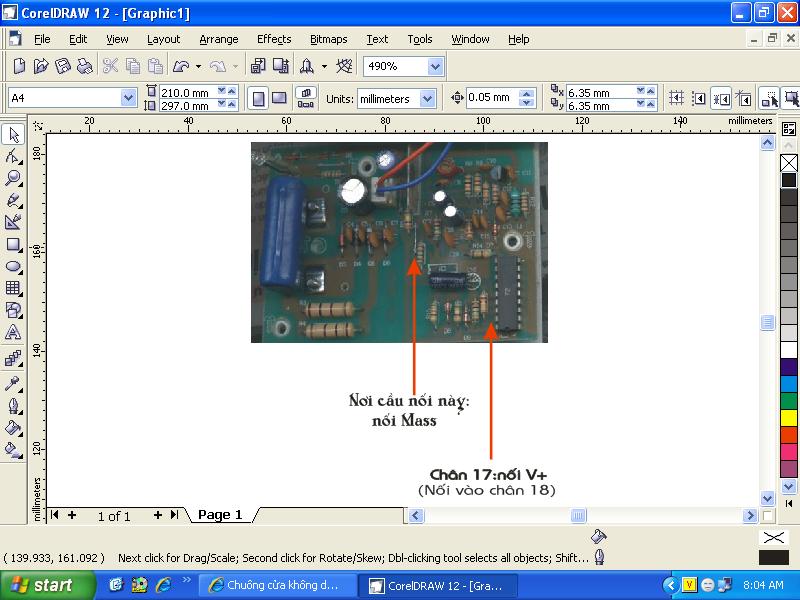Image resolution: width=800 pixels, height=600 pixels.
Task: Click the Windows start button
Action: (x=47, y=585)
